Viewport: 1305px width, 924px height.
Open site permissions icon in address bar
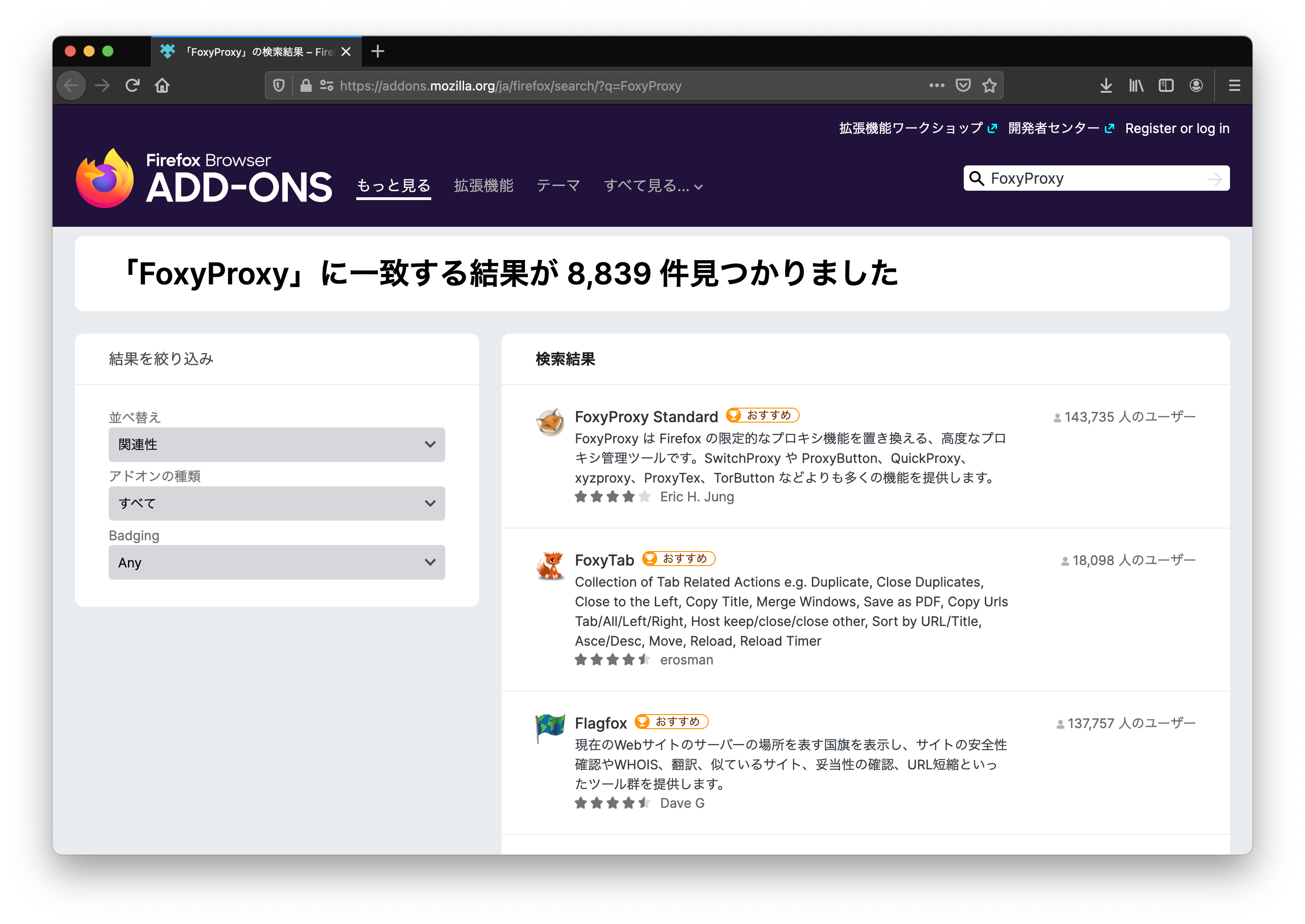point(327,86)
